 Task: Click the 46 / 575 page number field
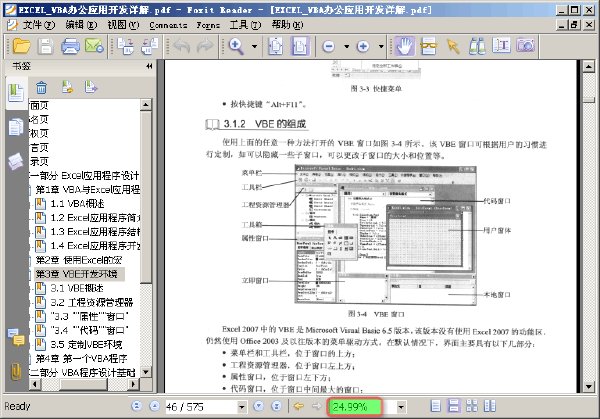(x=201, y=407)
